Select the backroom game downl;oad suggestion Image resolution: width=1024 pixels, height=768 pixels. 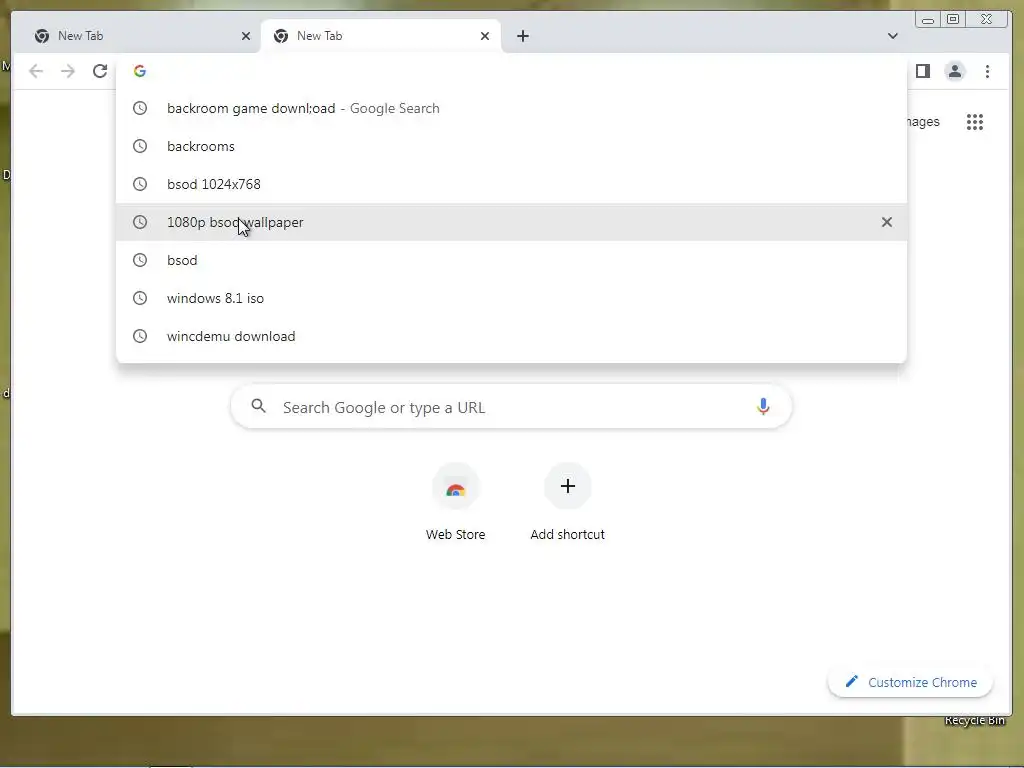point(511,108)
